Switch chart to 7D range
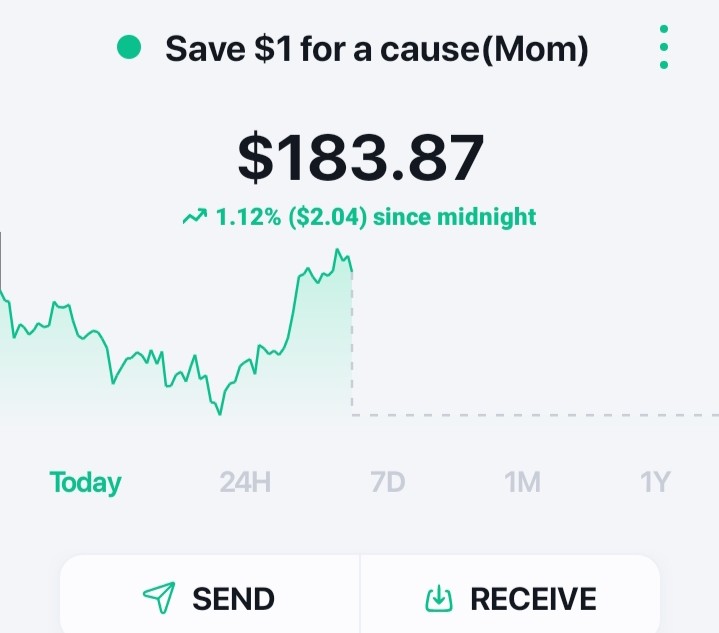This screenshot has height=633, width=719. (x=388, y=482)
